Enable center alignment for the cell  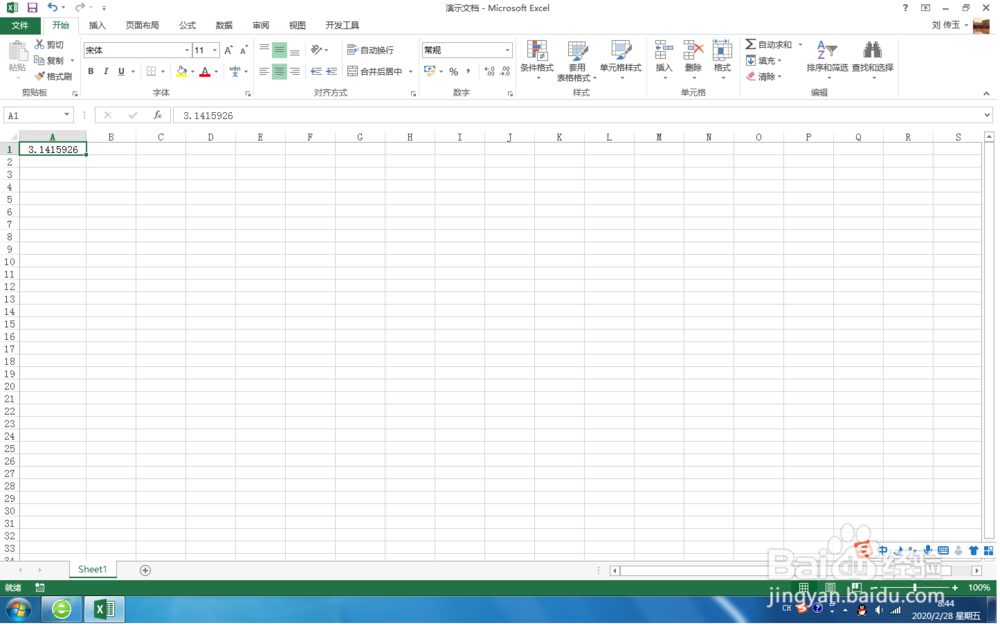tap(278, 71)
